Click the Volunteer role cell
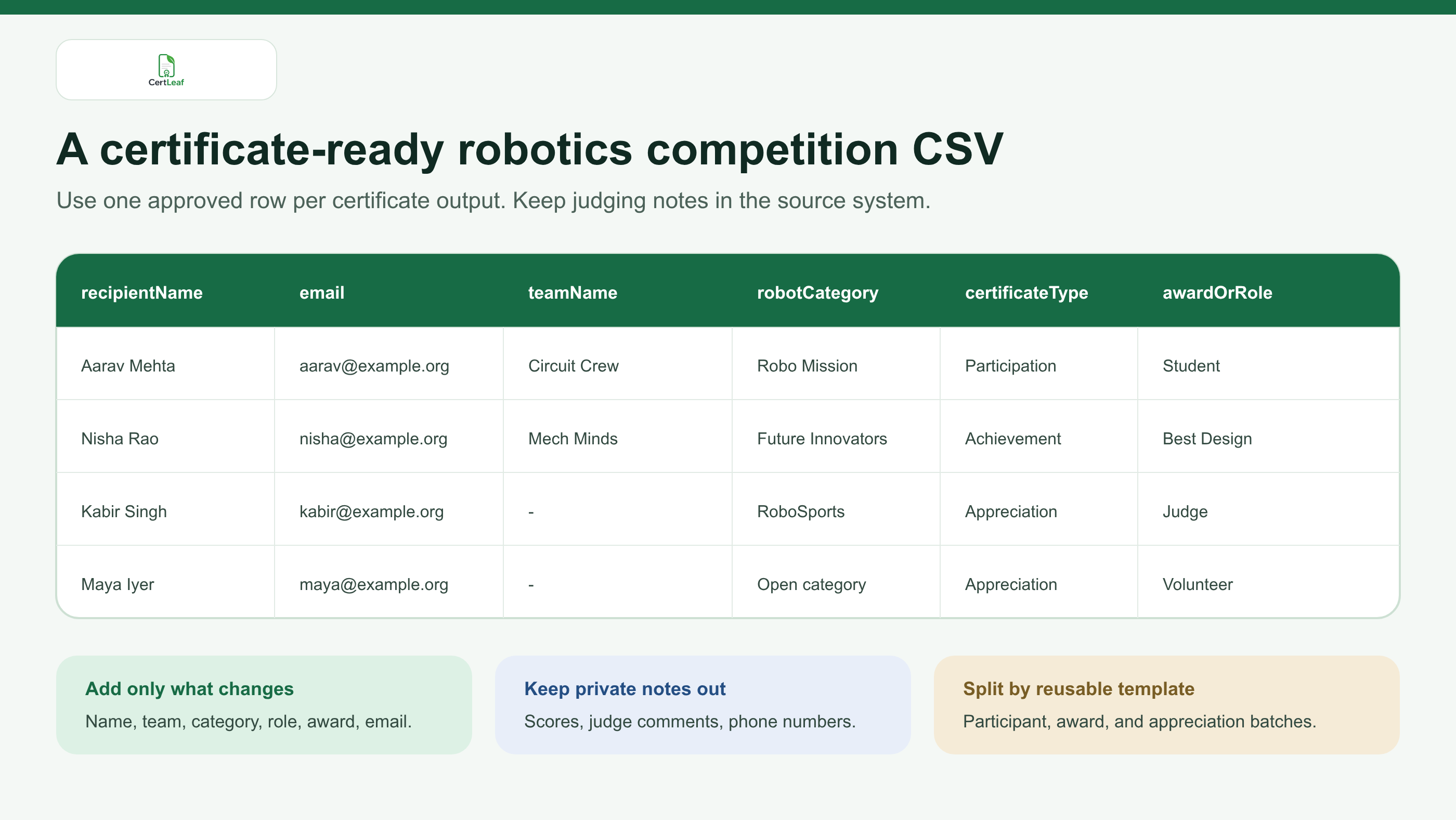This screenshot has width=1456, height=820. pyautogui.click(x=1268, y=584)
